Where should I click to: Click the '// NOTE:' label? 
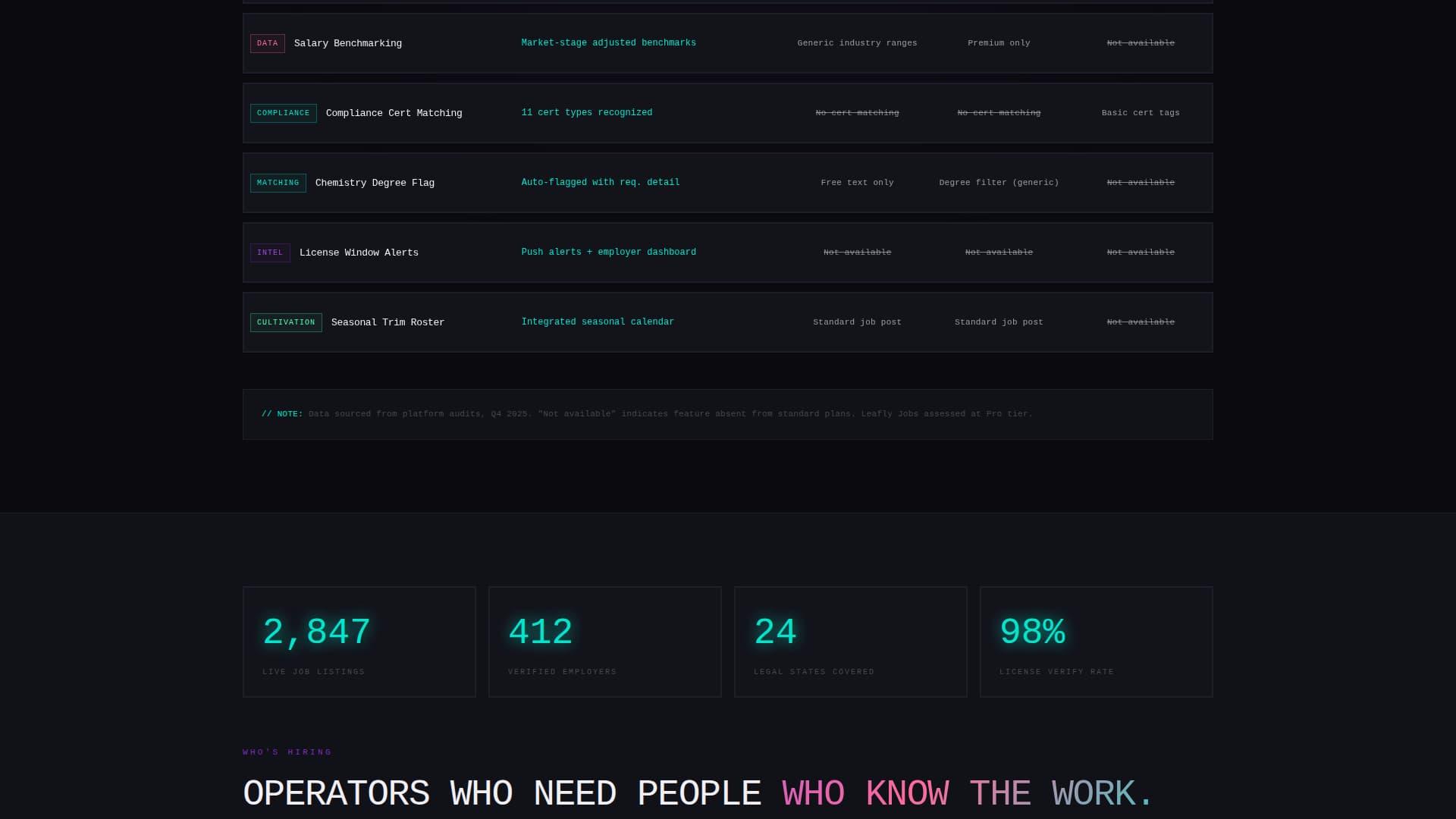(x=282, y=414)
